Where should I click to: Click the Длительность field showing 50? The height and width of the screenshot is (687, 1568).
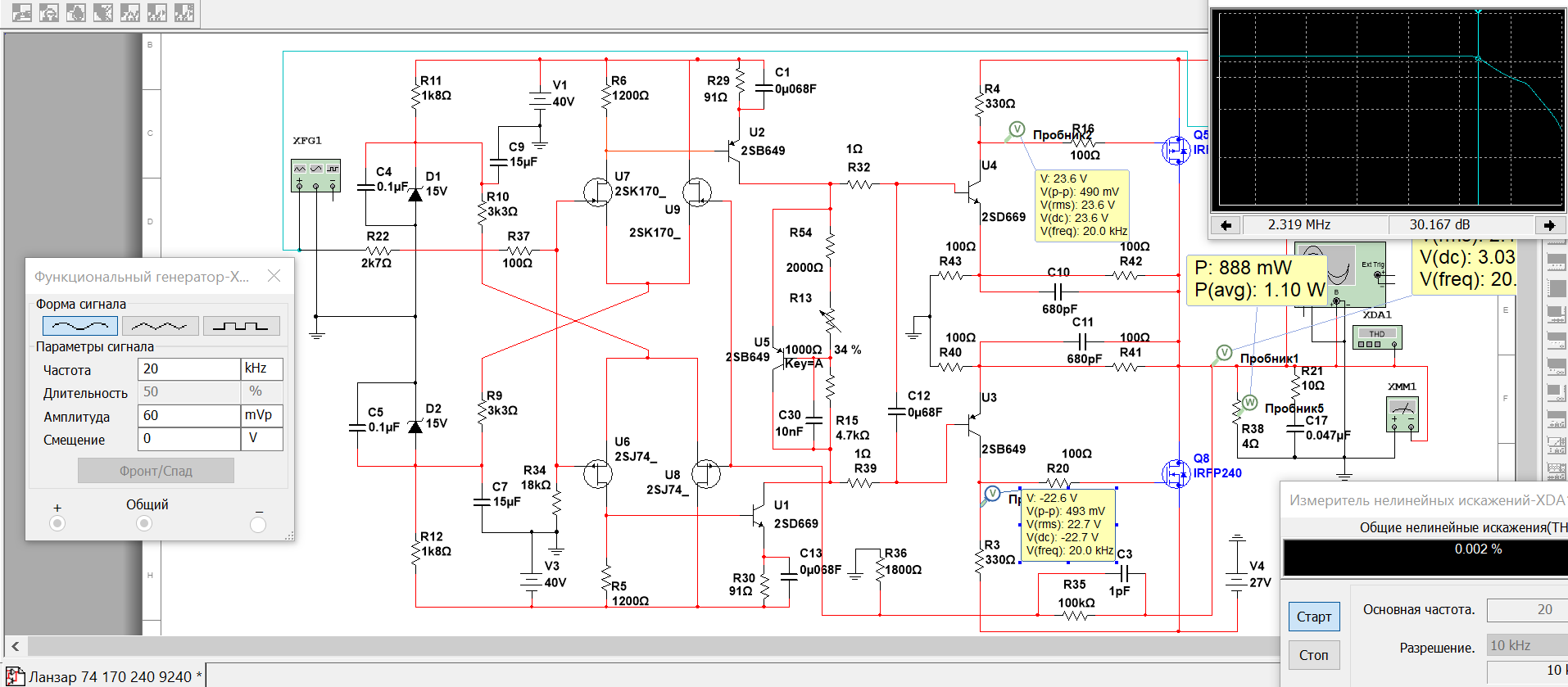point(188,392)
